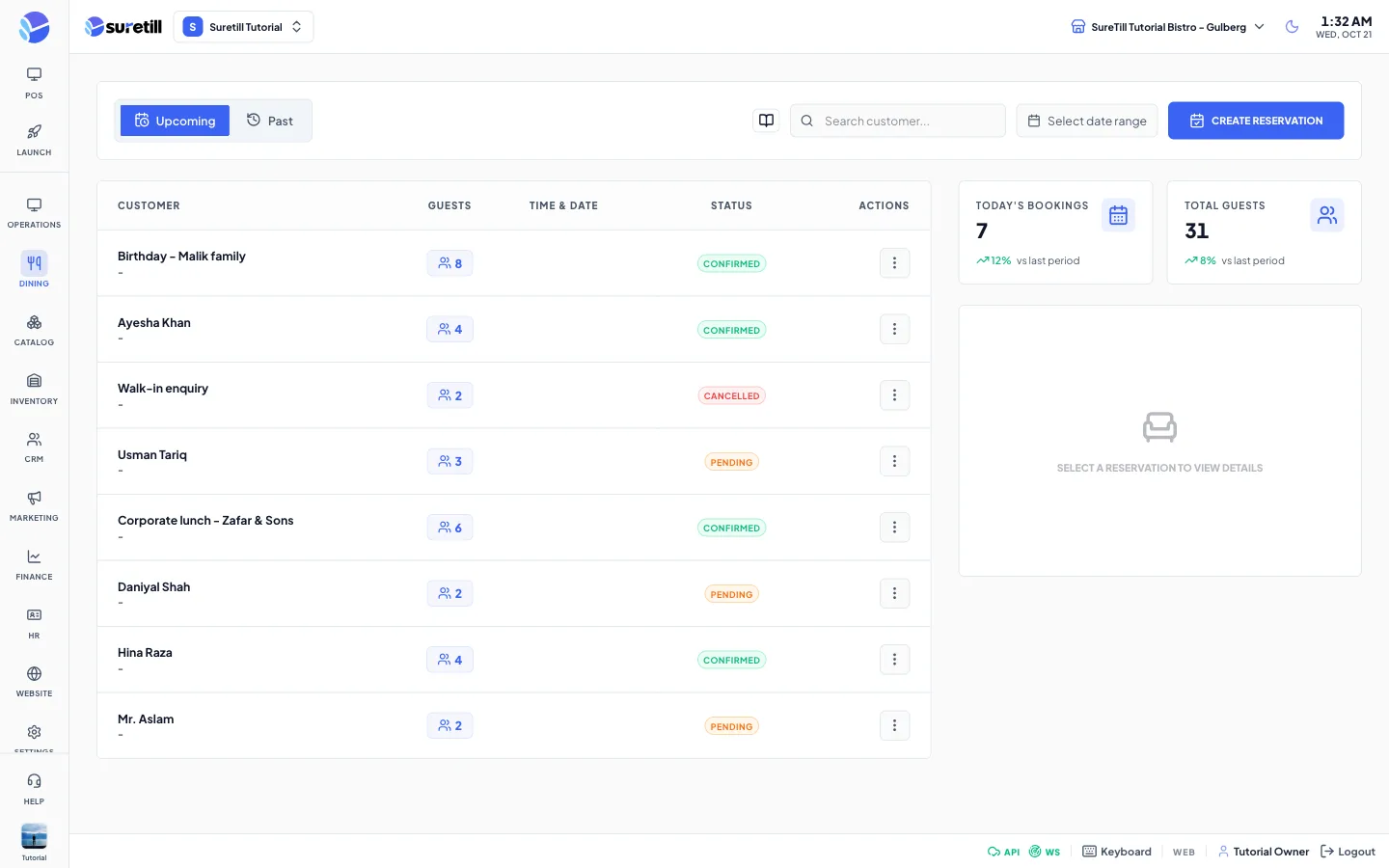The height and width of the screenshot is (868, 1389).
Task: Go to Operations in sidebar
Action: tap(34, 213)
